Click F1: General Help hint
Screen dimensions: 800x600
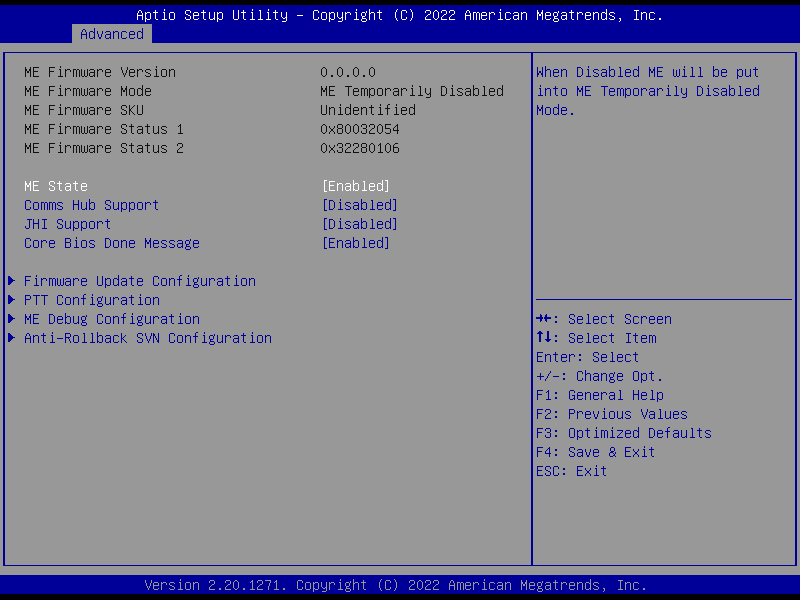coord(600,395)
